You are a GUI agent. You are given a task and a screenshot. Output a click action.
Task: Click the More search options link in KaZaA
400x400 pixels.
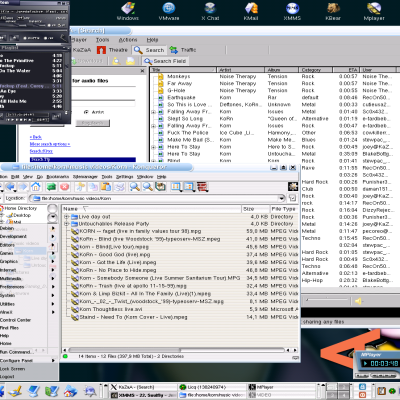[50, 144]
